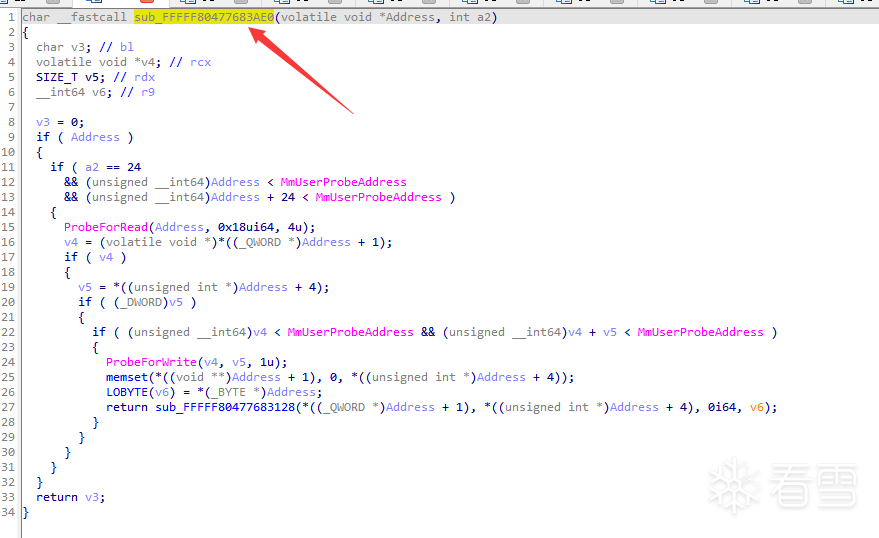Click v4 in 'if ( v4 )' line 17
Image resolution: width=879 pixels, height=538 pixels.
coord(106,257)
